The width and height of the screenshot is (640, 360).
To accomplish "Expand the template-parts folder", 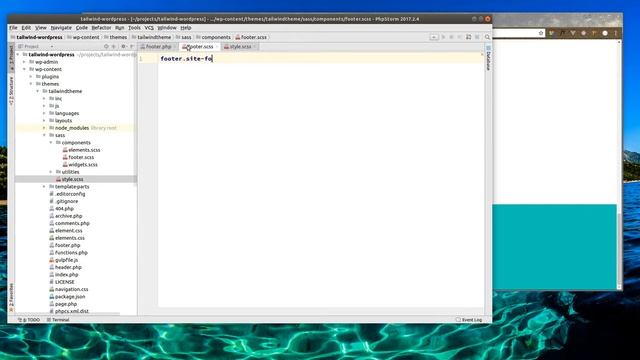I will click(x=44, y=187).
